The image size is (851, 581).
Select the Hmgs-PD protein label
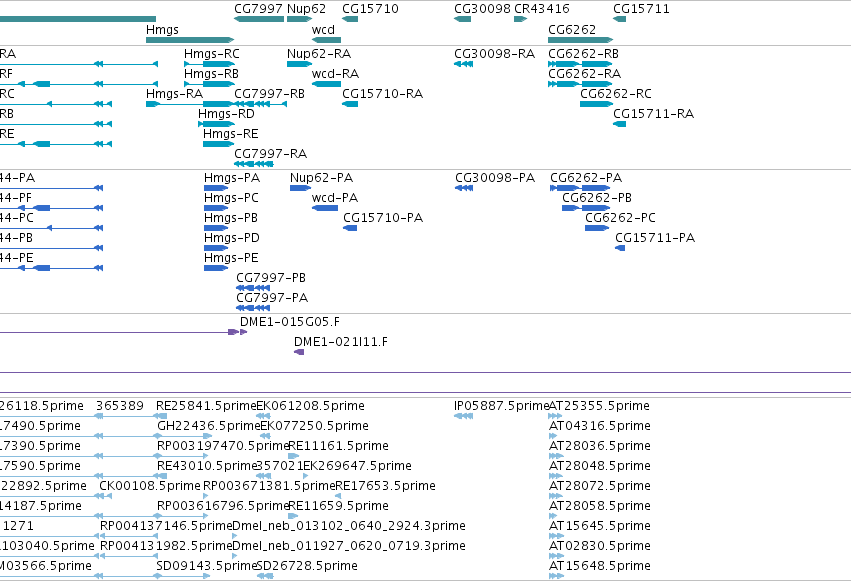232,238
